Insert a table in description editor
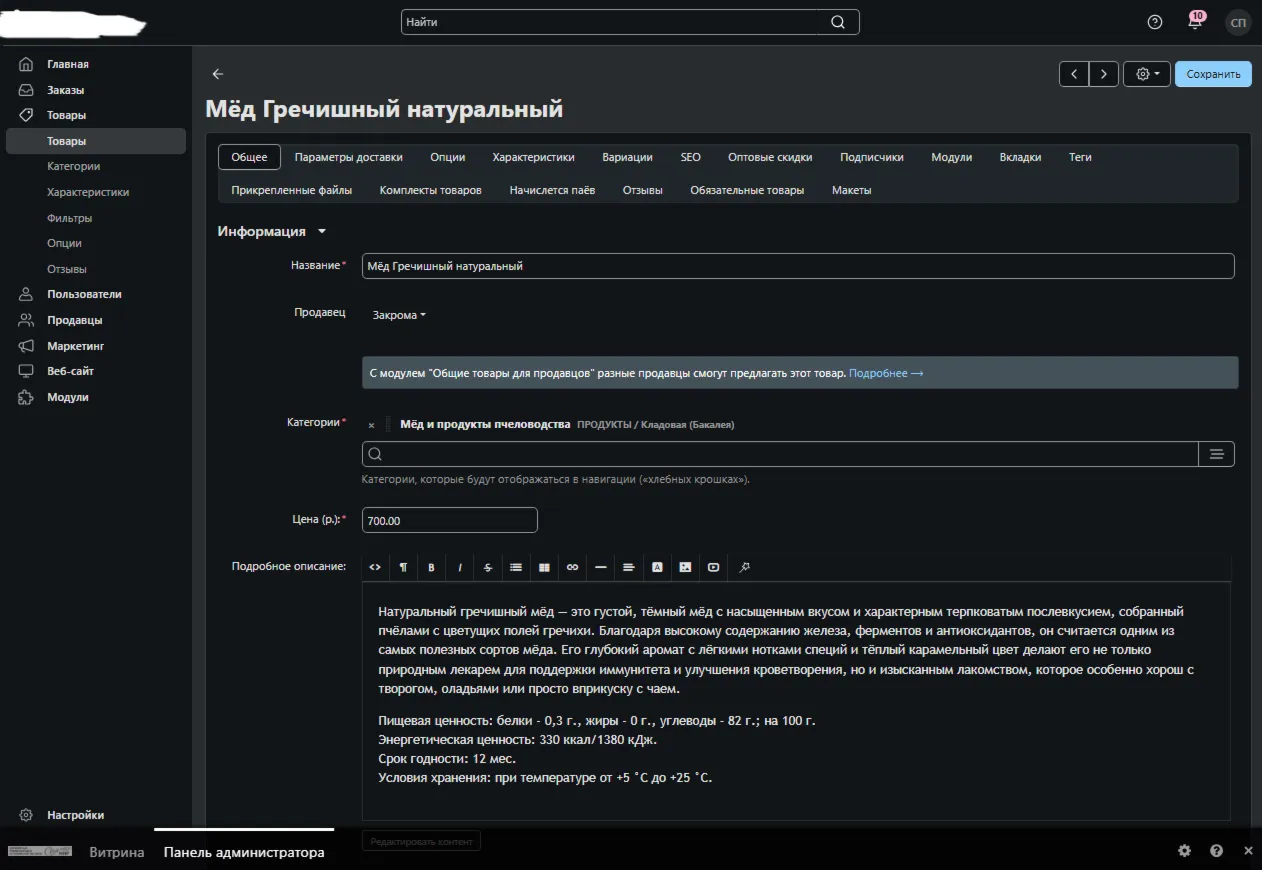Image resolution: width=1262 pixels, height=870 pixels. (544, 567)
